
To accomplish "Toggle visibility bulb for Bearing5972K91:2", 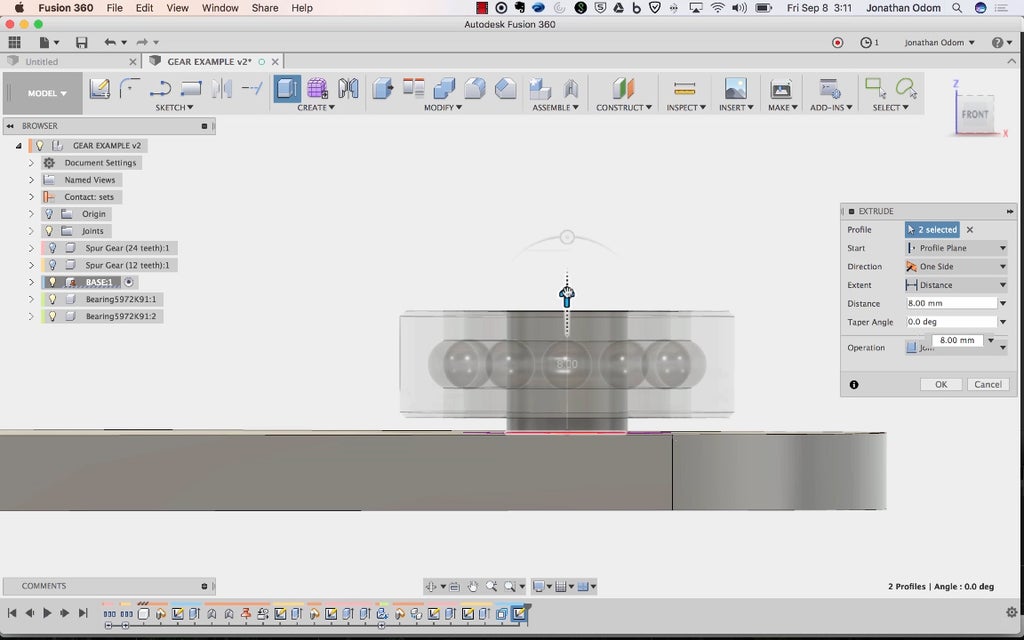I will (53, 316).
